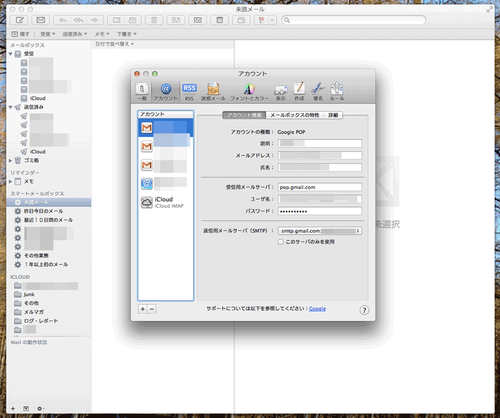Open the 迷惑メール junk mail preferences pane
Viewport: 500px width, 418px height.
[x=213, y=91]
